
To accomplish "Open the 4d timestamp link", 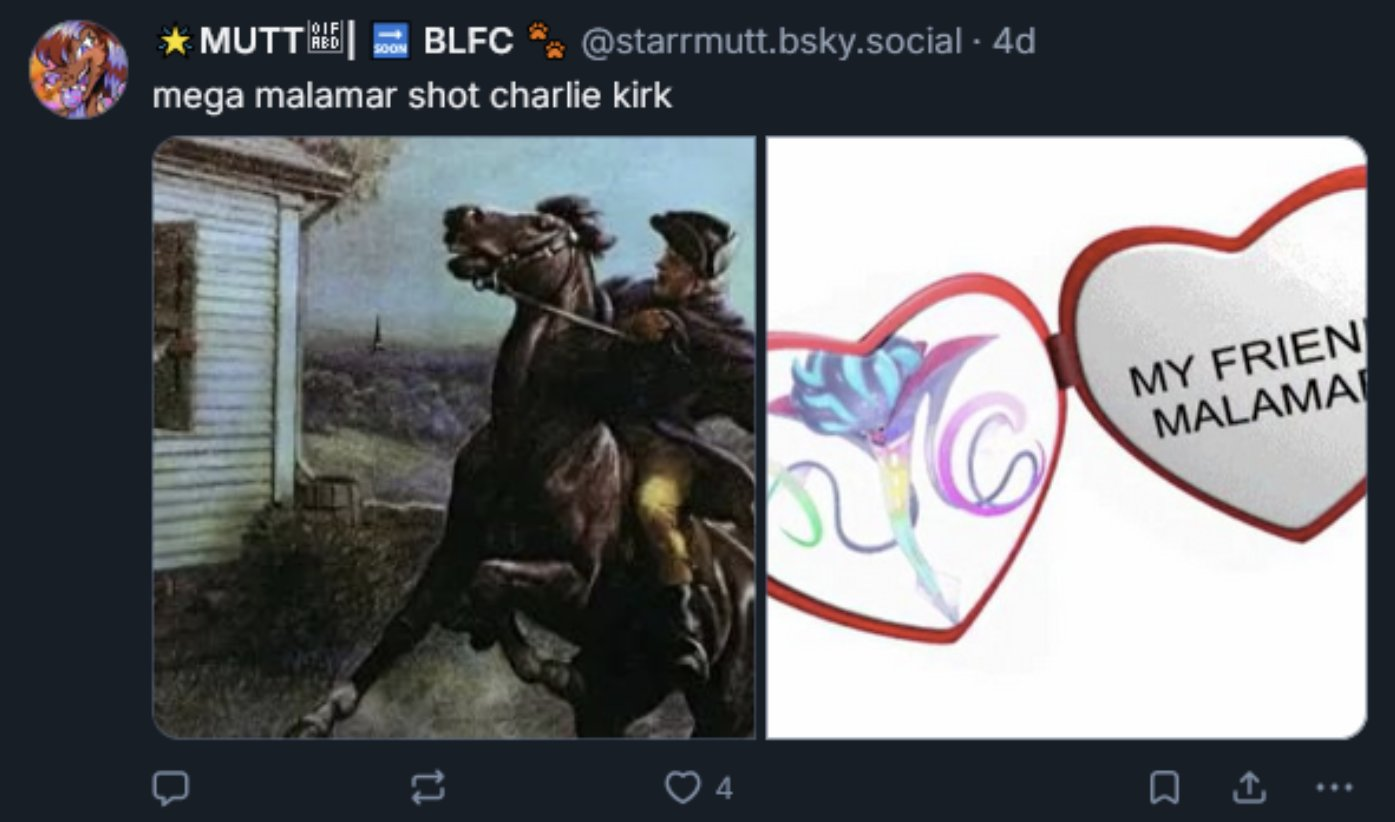I will click(x=1013, y=41).
